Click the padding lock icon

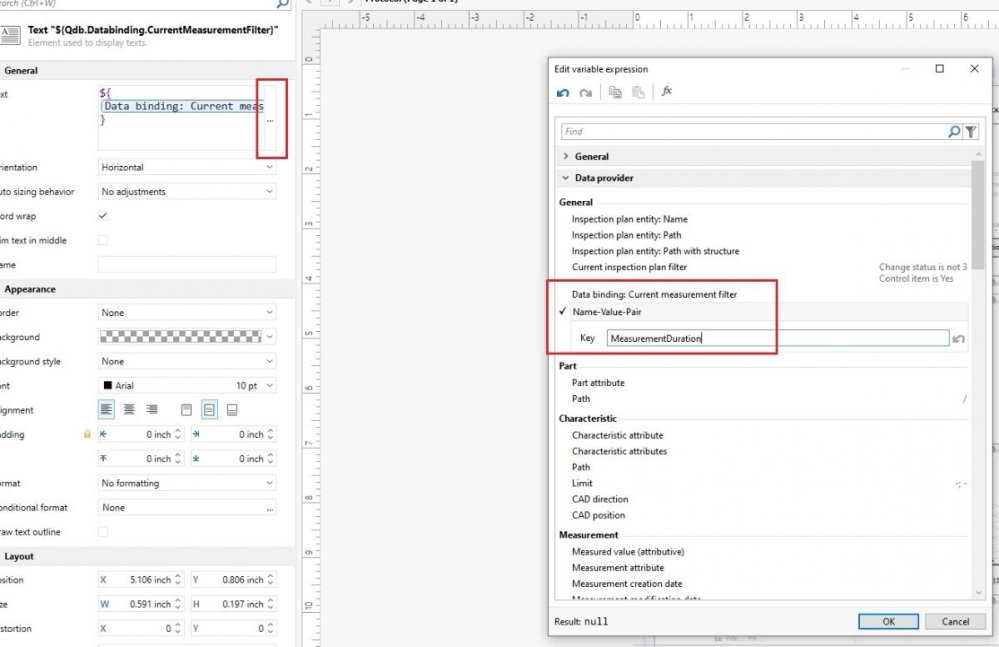[x=88, y=435]
